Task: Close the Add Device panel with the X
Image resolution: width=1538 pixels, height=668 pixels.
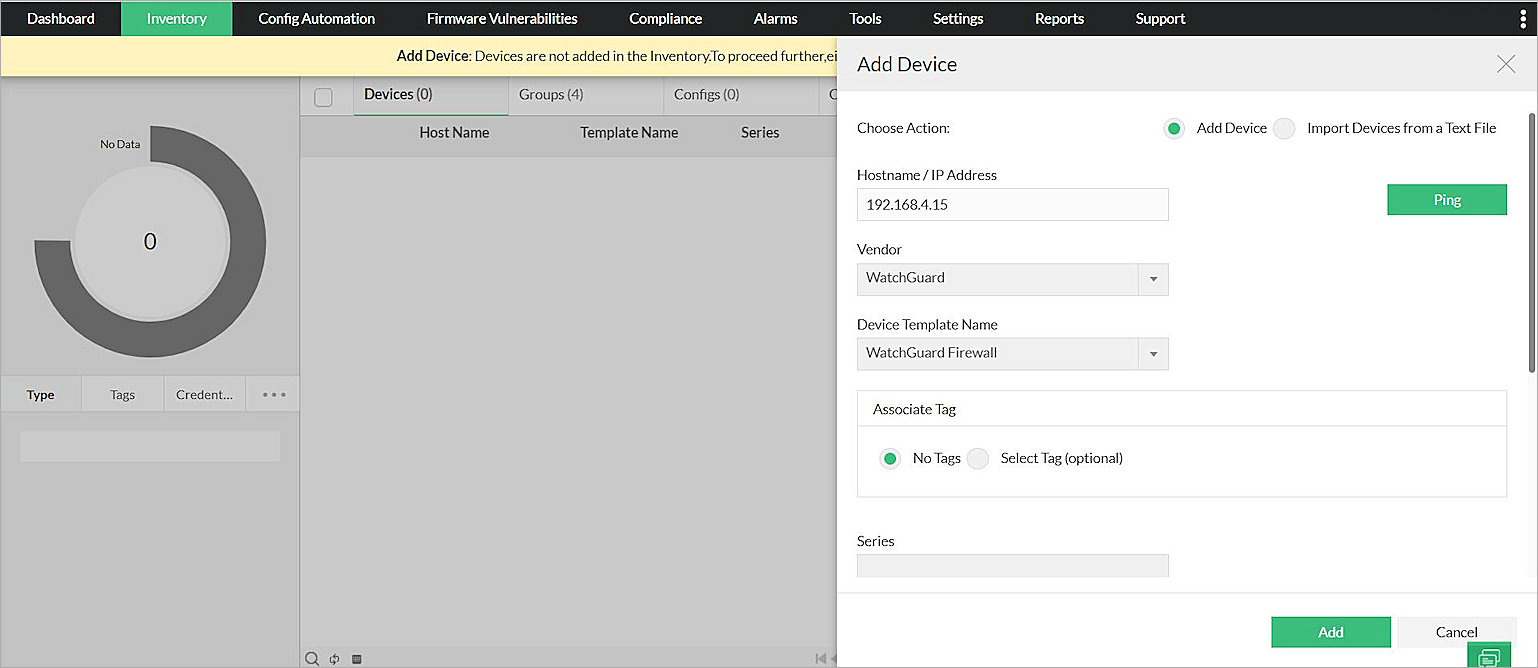Action: [x=1506, y=64]
